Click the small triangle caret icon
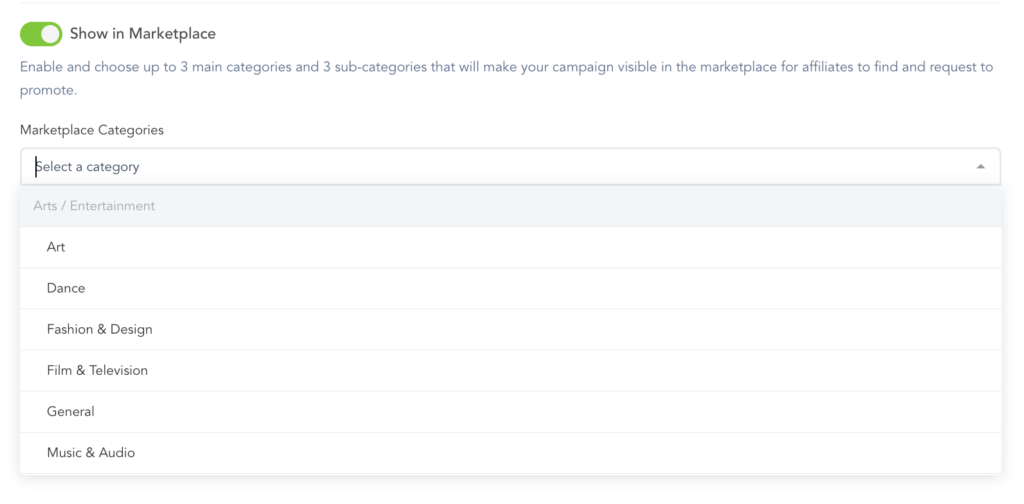1024x504 pixels. point(980,167)
